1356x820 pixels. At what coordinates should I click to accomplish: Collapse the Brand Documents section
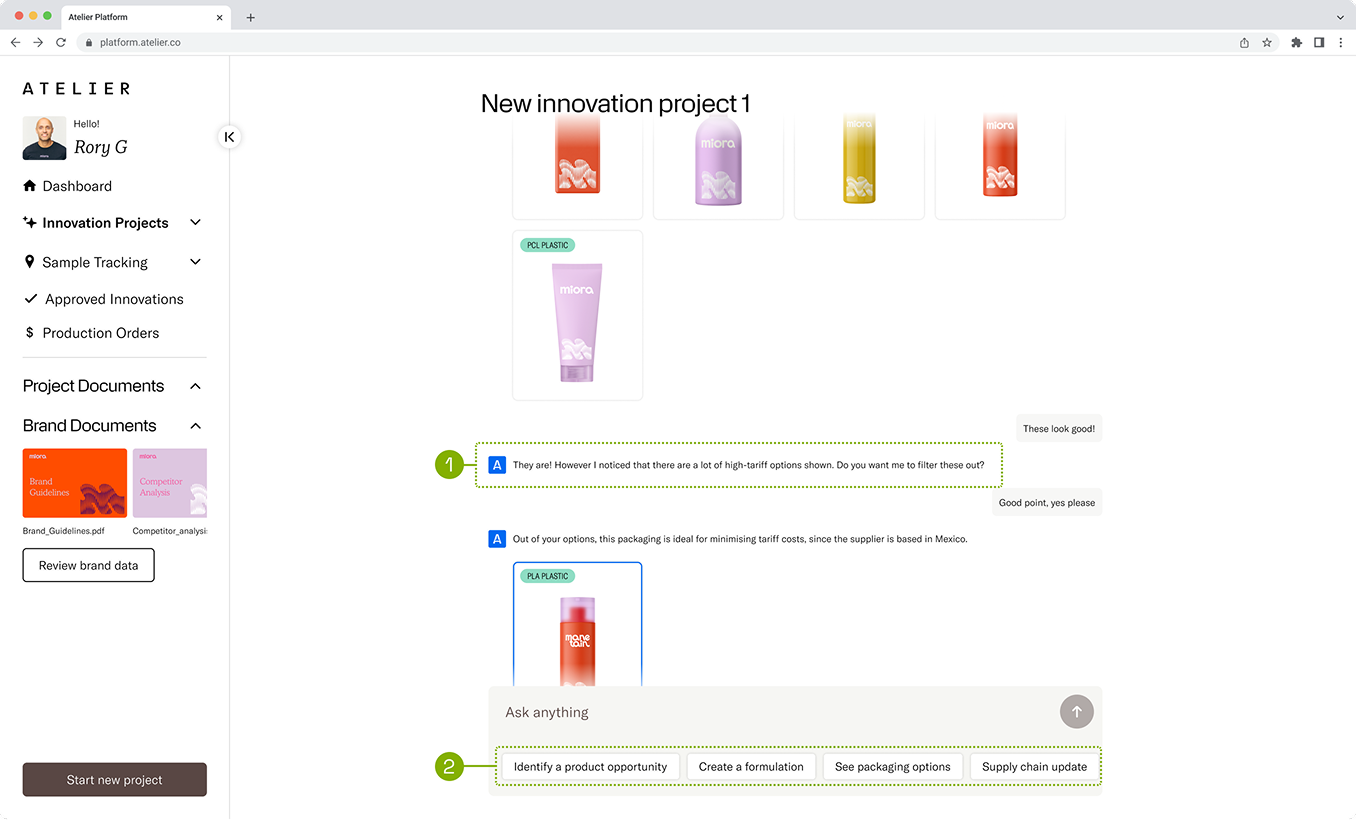(195, 425)
